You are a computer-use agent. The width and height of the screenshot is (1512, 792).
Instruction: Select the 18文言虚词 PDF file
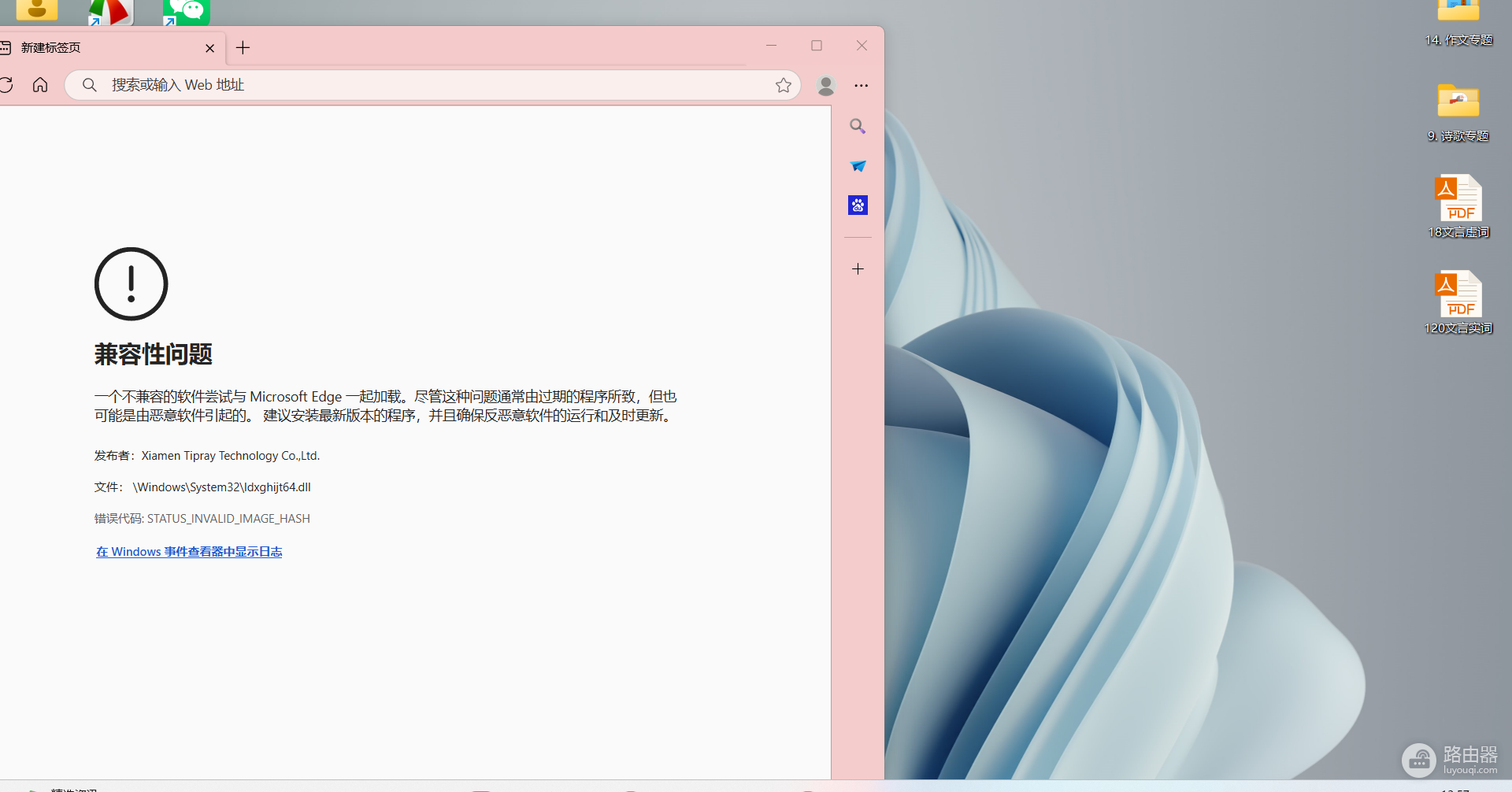coord(1458,206)
